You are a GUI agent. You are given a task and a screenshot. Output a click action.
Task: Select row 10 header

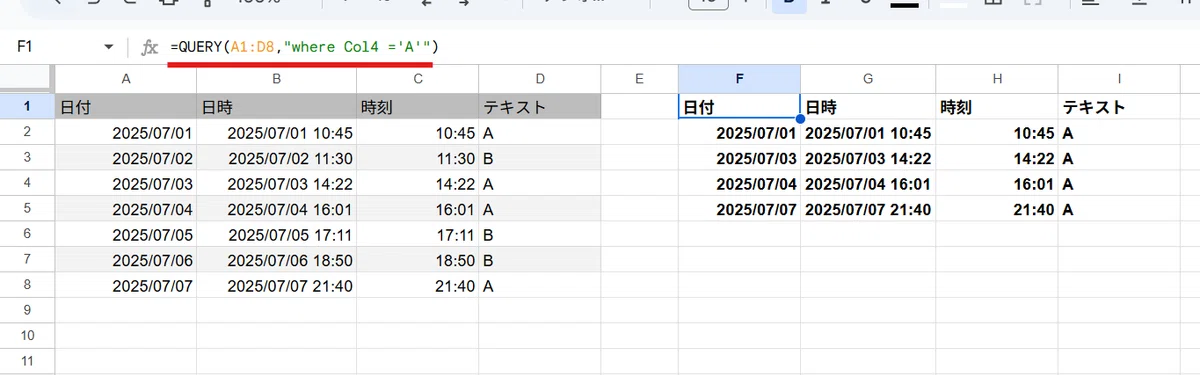pos(27,336)
